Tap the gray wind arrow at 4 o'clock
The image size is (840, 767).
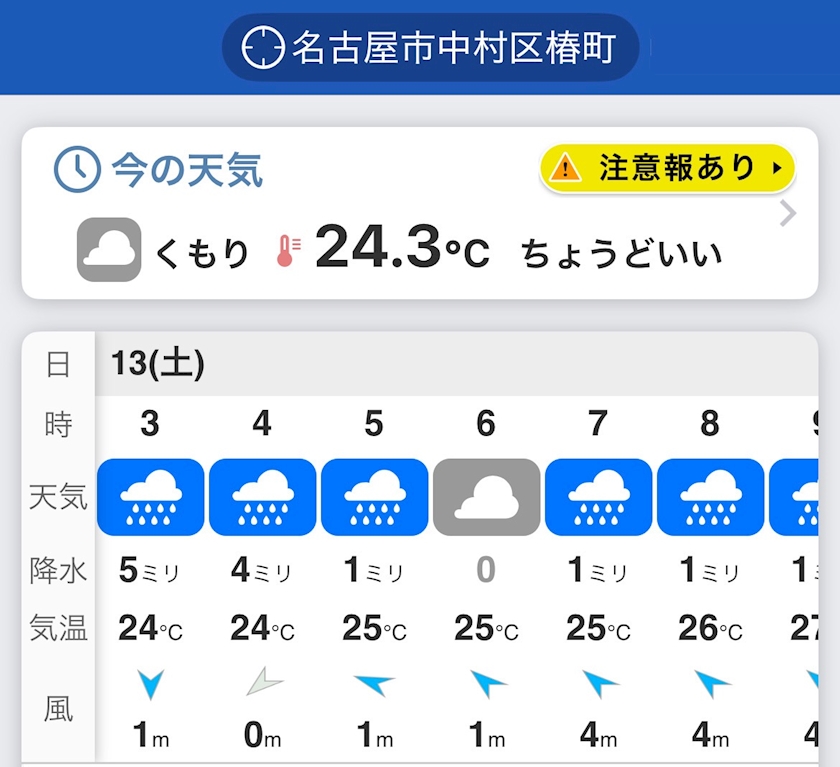point(264,684)
